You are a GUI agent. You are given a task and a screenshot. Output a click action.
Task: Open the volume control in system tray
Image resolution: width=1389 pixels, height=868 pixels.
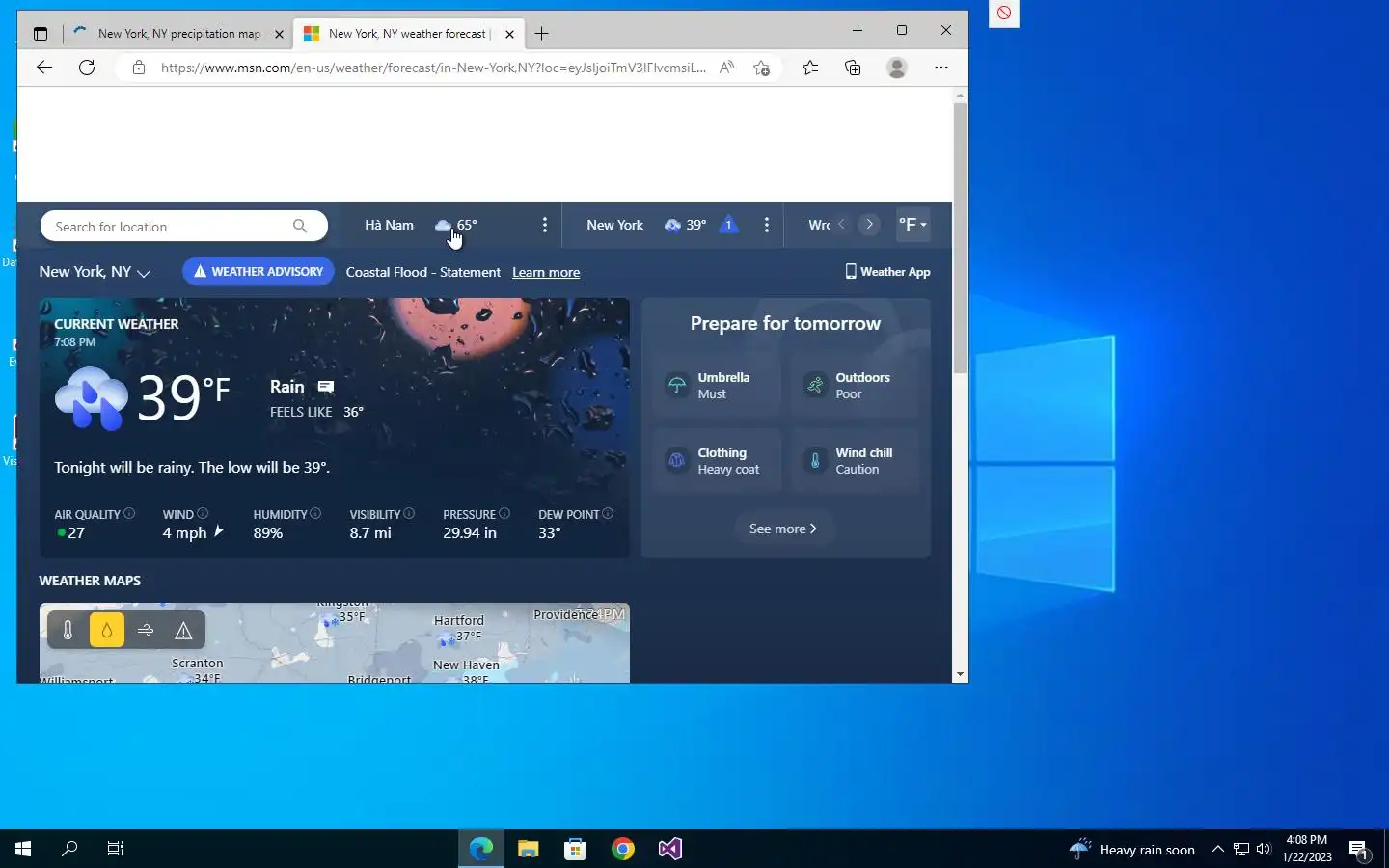(x=1264, y=850)
